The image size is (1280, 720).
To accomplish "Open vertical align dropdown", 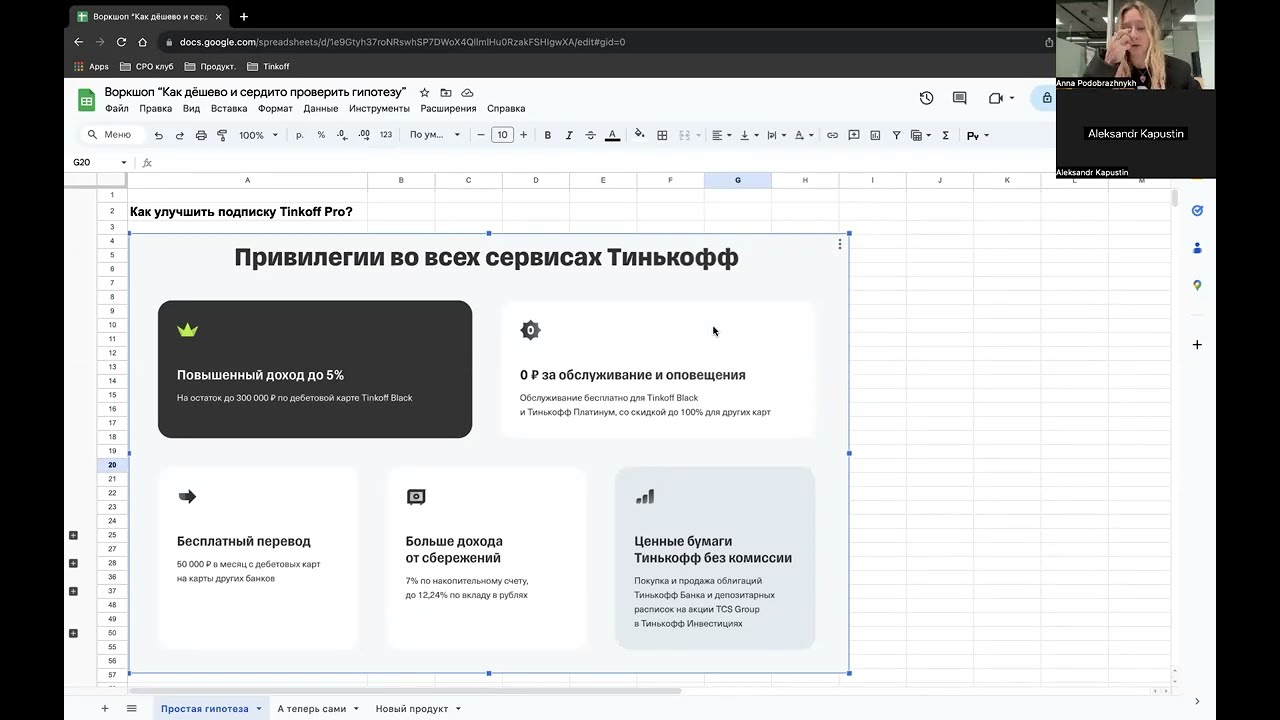I will tap(749, 135).
